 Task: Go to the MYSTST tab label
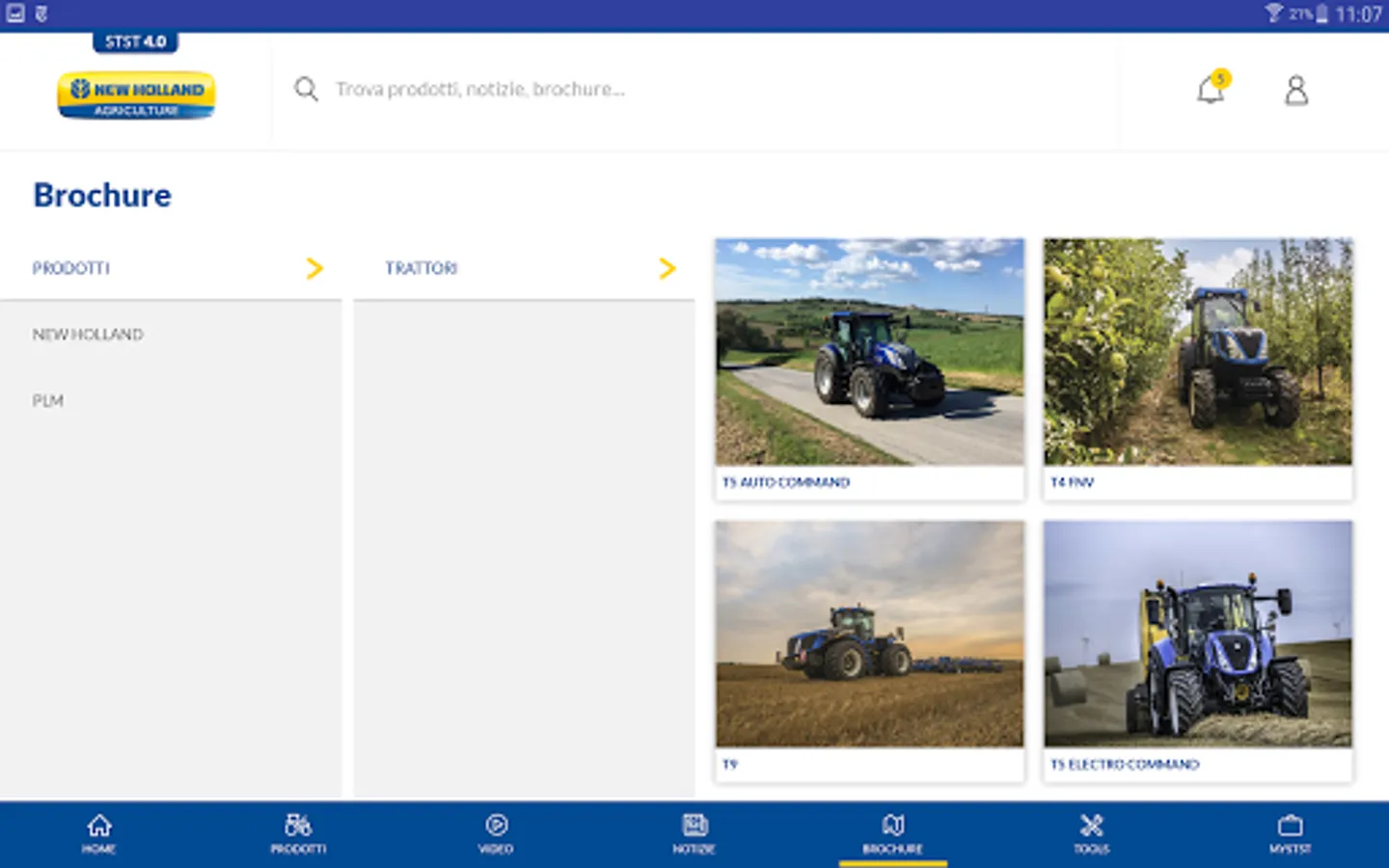click(1291, 850)
